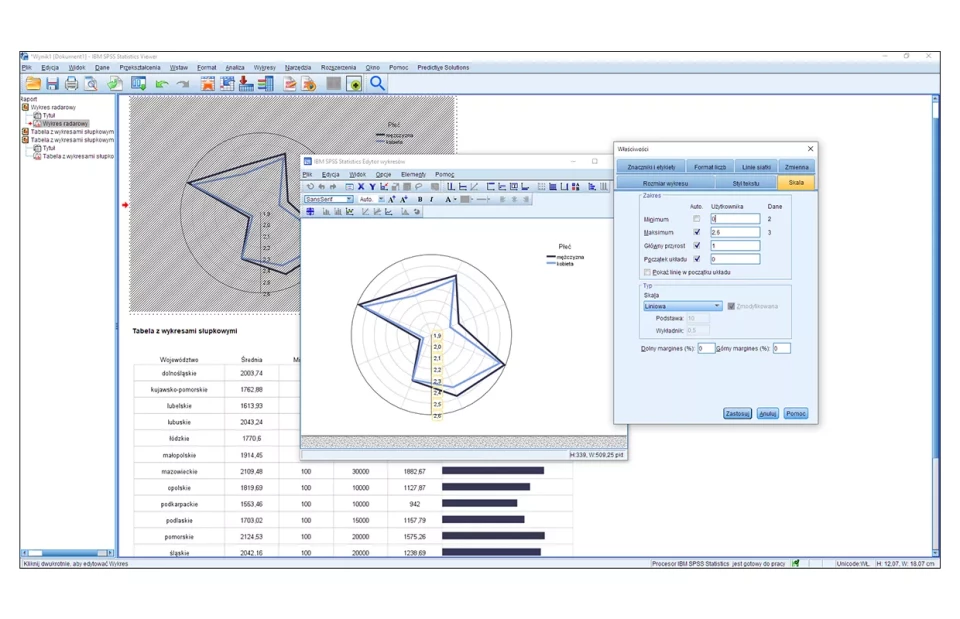Toggle Italic in chart editor toolbar

431,199
